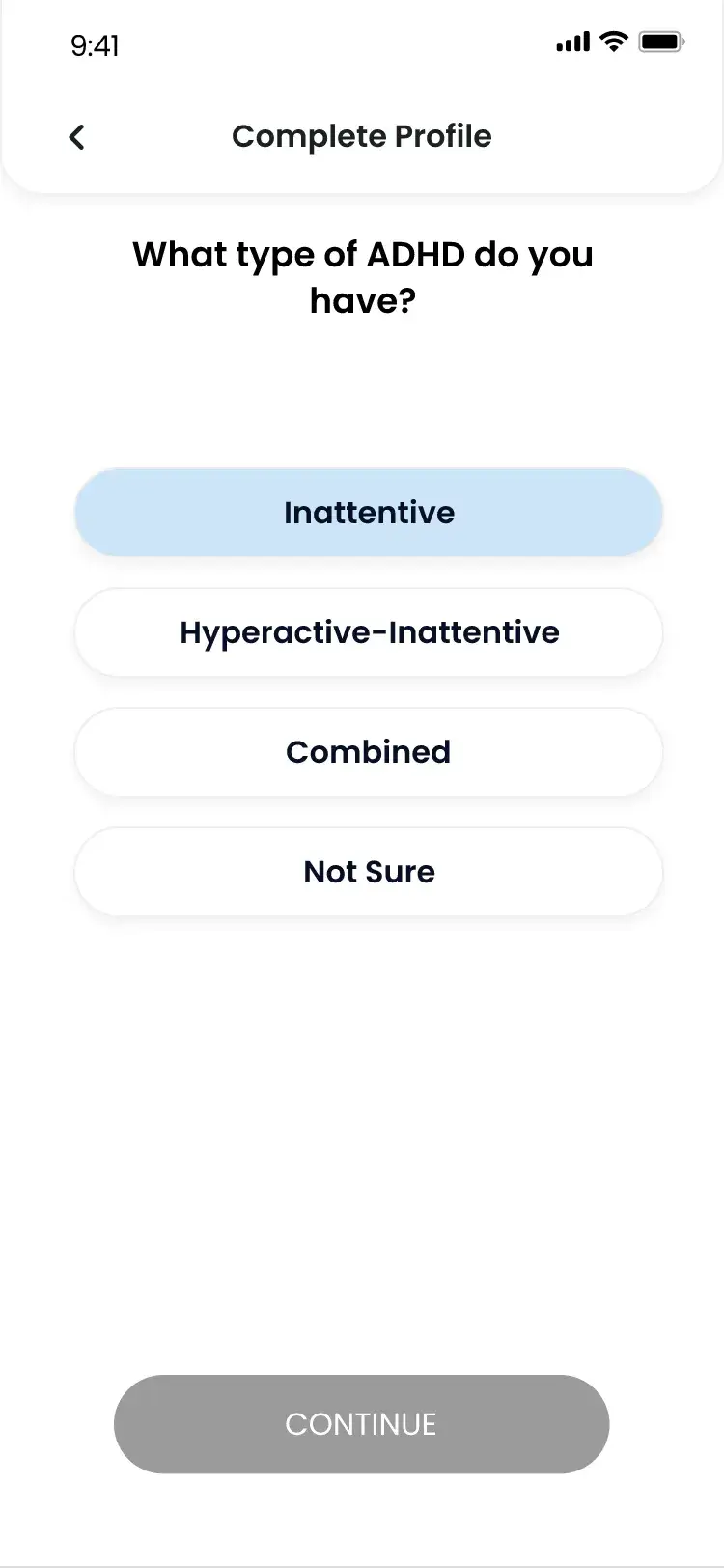The image size is (724, 1568).
Task: Answer Not Sure to the ADHD question
Action: (369, 872)
